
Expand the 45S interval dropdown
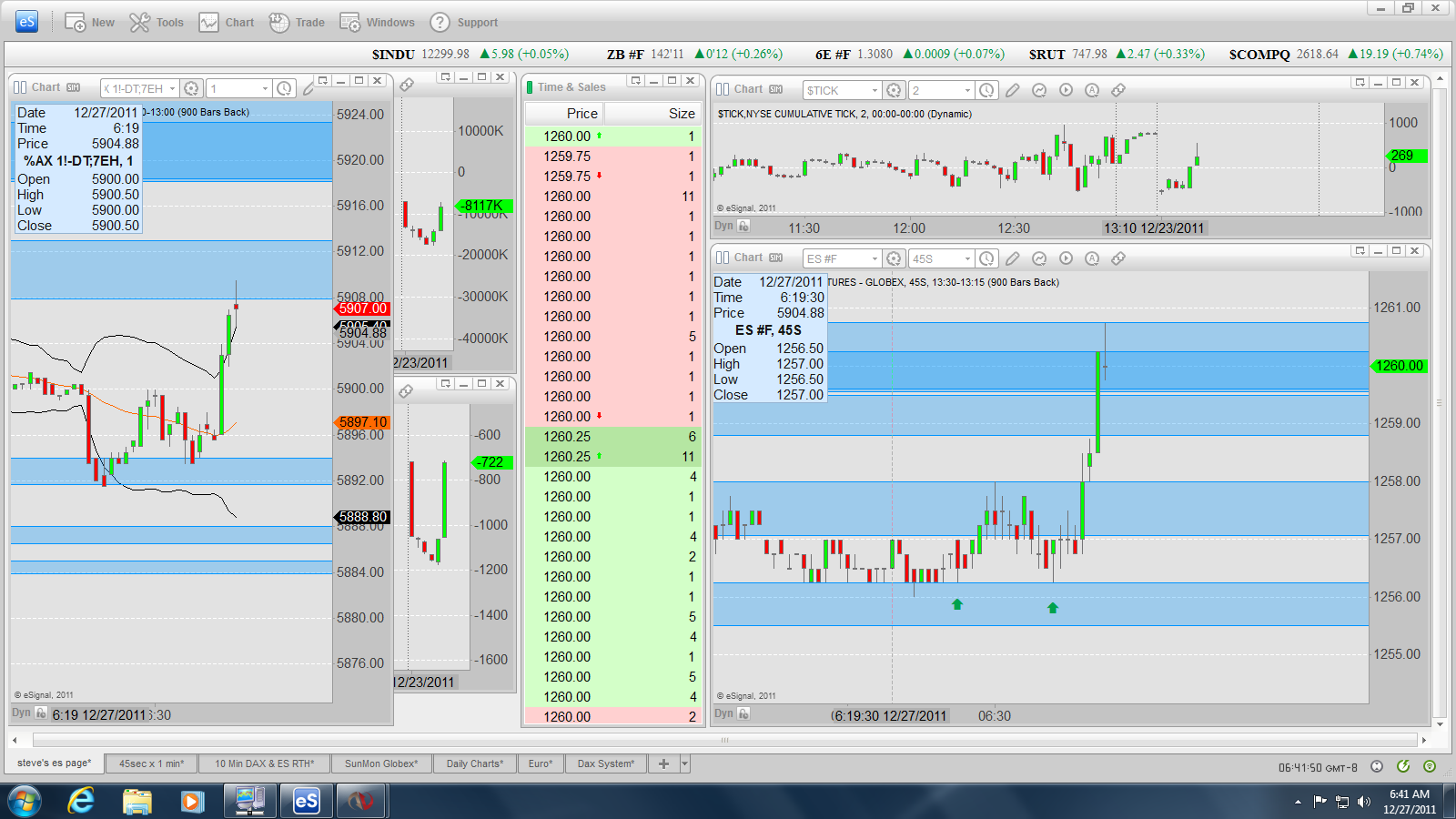[967, 258]
